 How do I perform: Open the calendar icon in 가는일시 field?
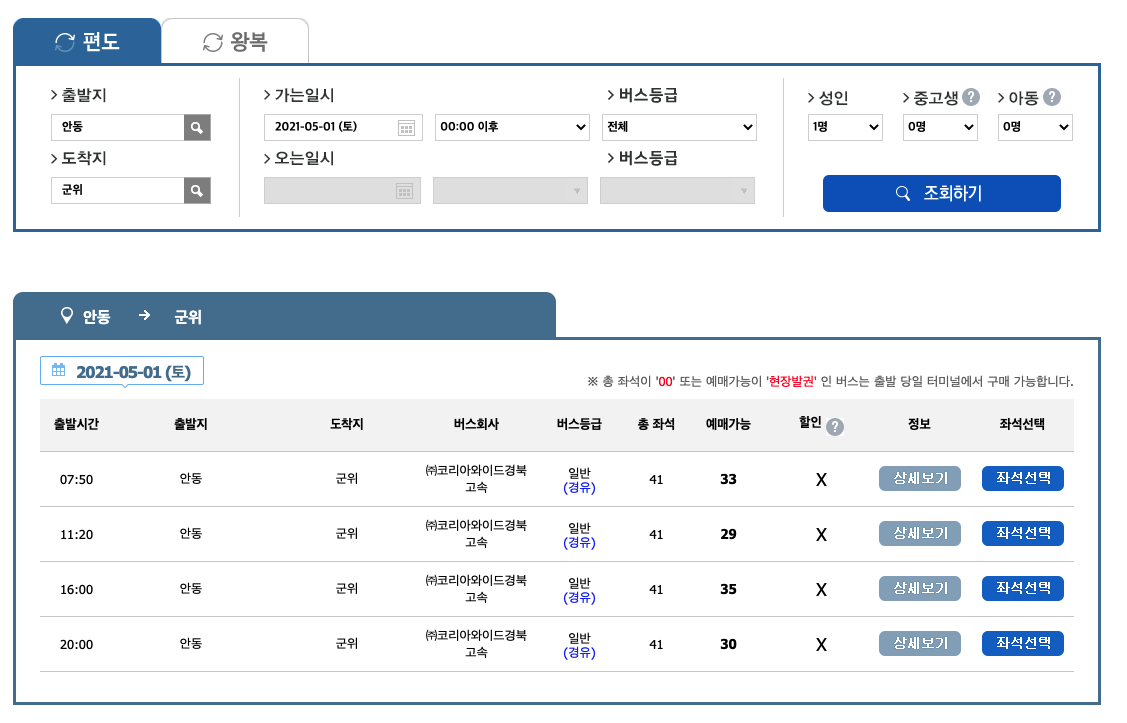[x=408, y=127]
